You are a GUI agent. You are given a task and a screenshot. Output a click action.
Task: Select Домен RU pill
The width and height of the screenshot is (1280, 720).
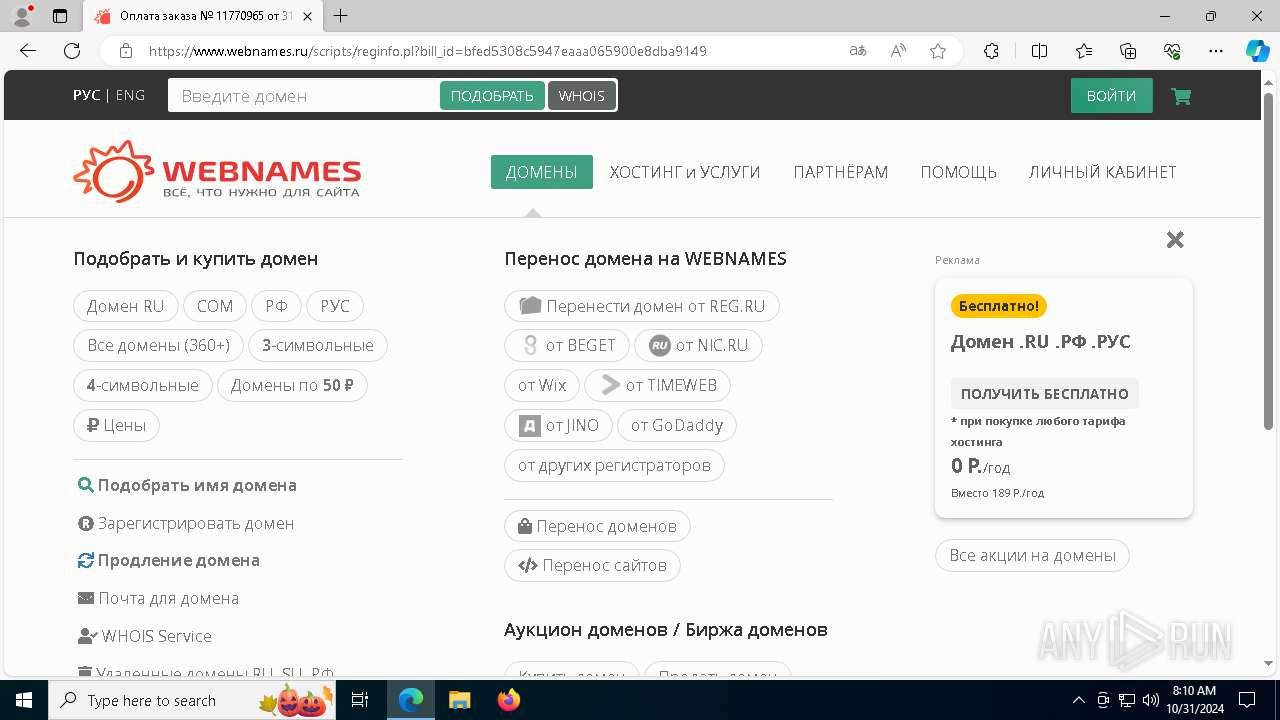click(x=125, y=306)
